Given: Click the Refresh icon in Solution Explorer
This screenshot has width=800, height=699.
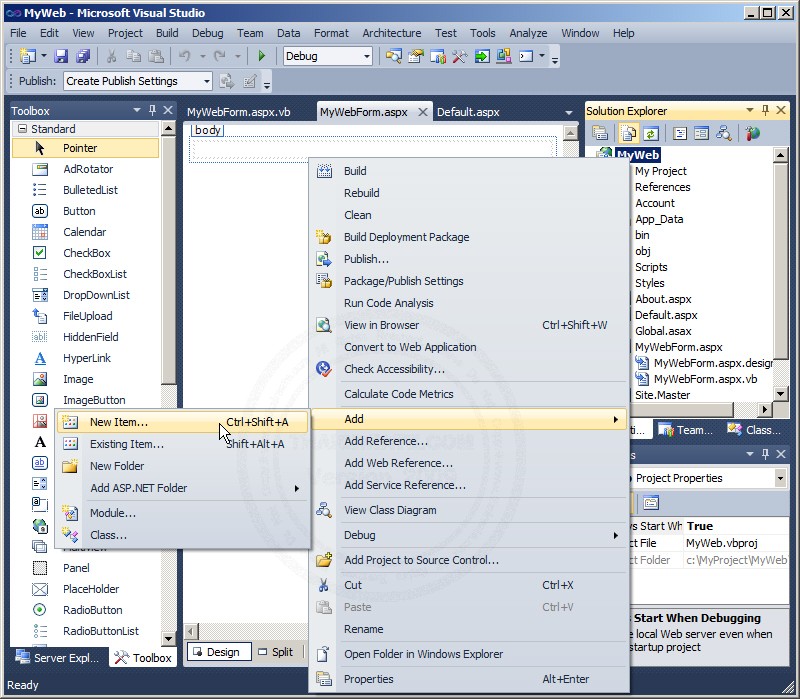Looking at the screenshot, I should coord(651,132).
